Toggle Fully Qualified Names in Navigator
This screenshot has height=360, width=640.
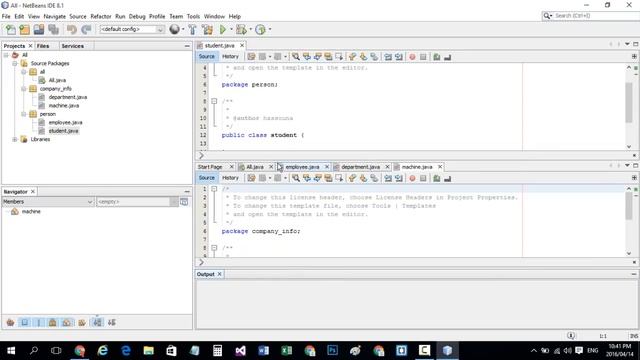click(82, 322)
